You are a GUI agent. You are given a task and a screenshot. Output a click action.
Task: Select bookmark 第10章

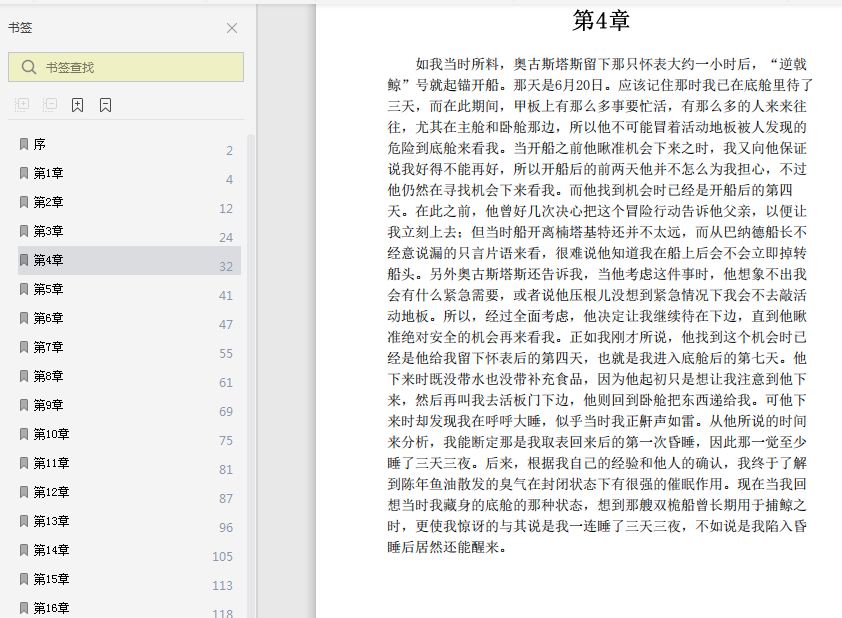129,434
